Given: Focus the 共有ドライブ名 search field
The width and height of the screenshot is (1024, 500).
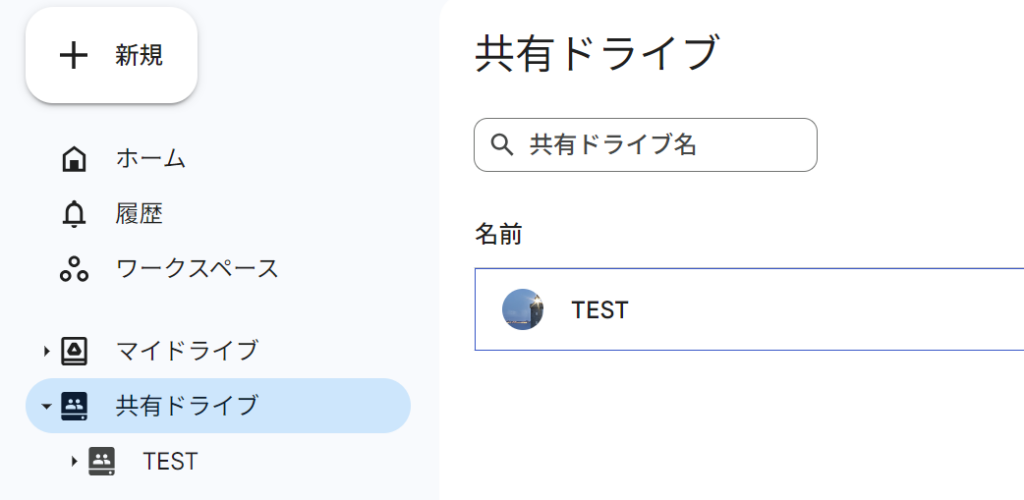Looking at the screenshot, I should click(660, 145).
